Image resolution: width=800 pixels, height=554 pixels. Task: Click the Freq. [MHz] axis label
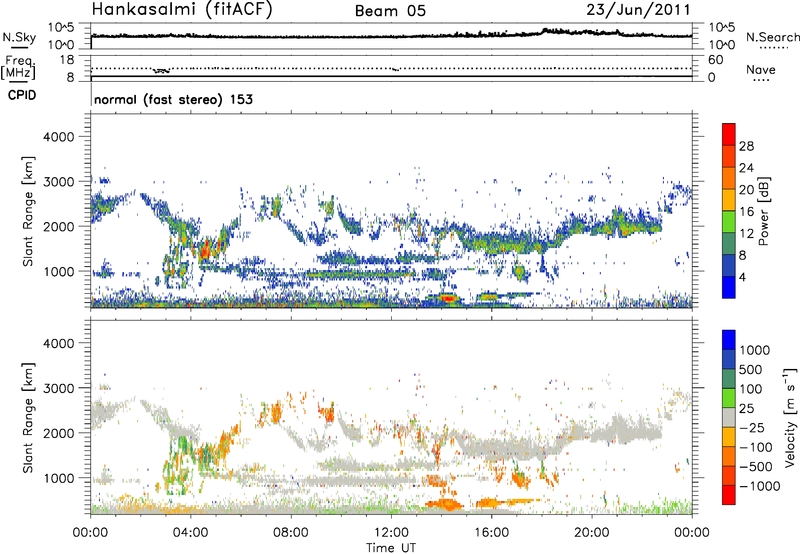[x=18, y=68]
